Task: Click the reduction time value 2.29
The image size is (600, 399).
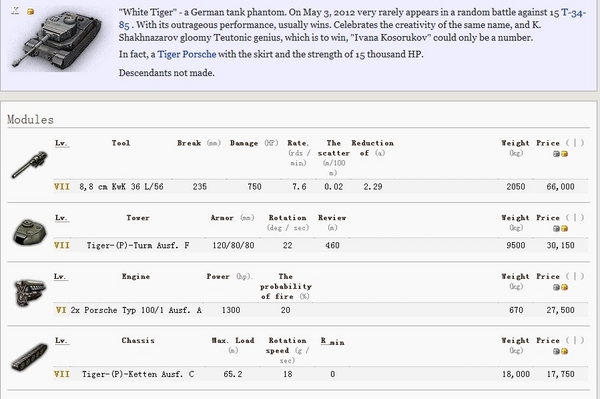Action: (x=373, y=187)
